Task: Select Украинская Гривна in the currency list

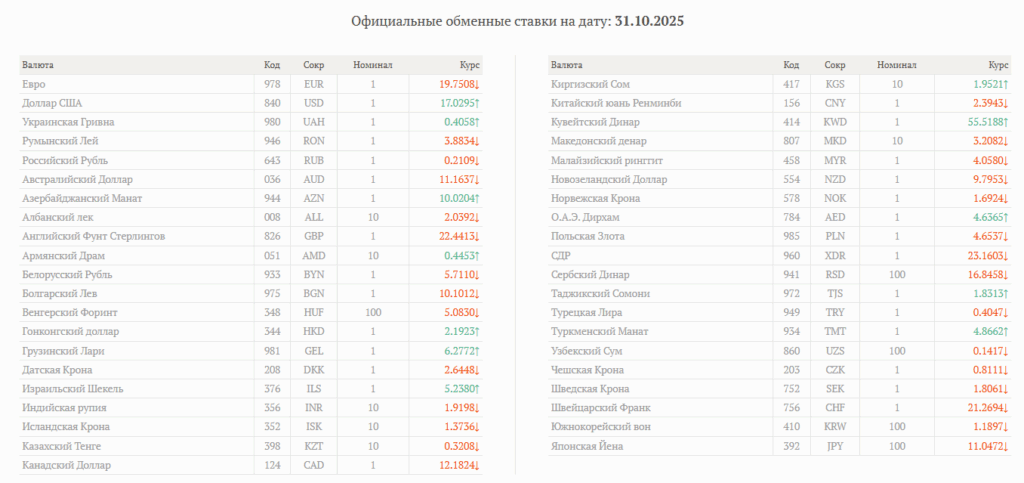Action: coord(68,122)
